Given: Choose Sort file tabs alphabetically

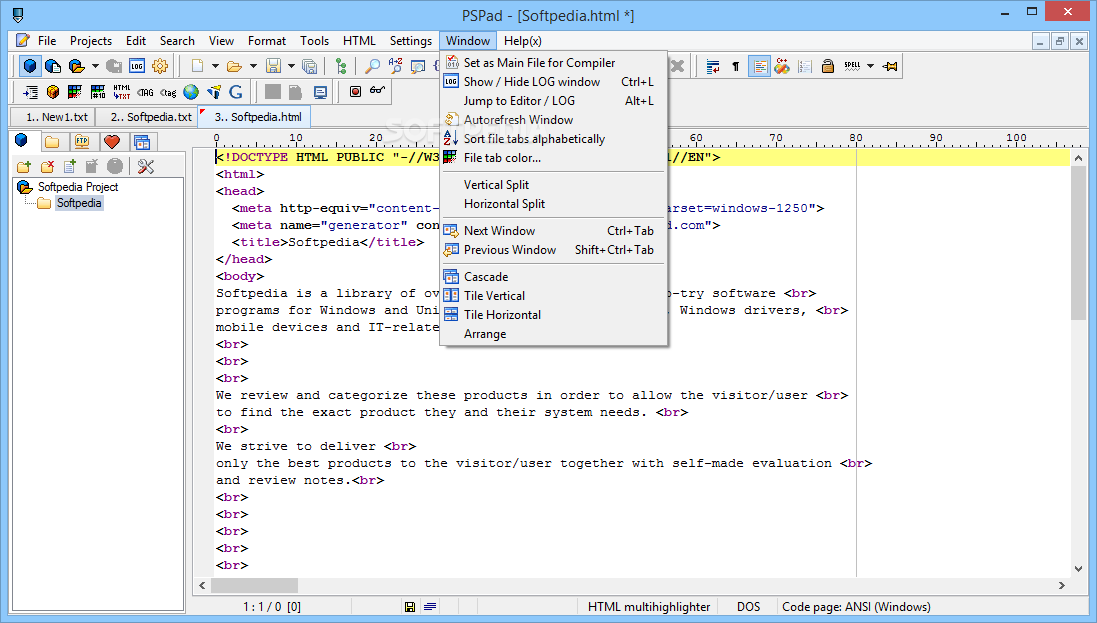Looking at the screenshot, I should tap(553, 139).
